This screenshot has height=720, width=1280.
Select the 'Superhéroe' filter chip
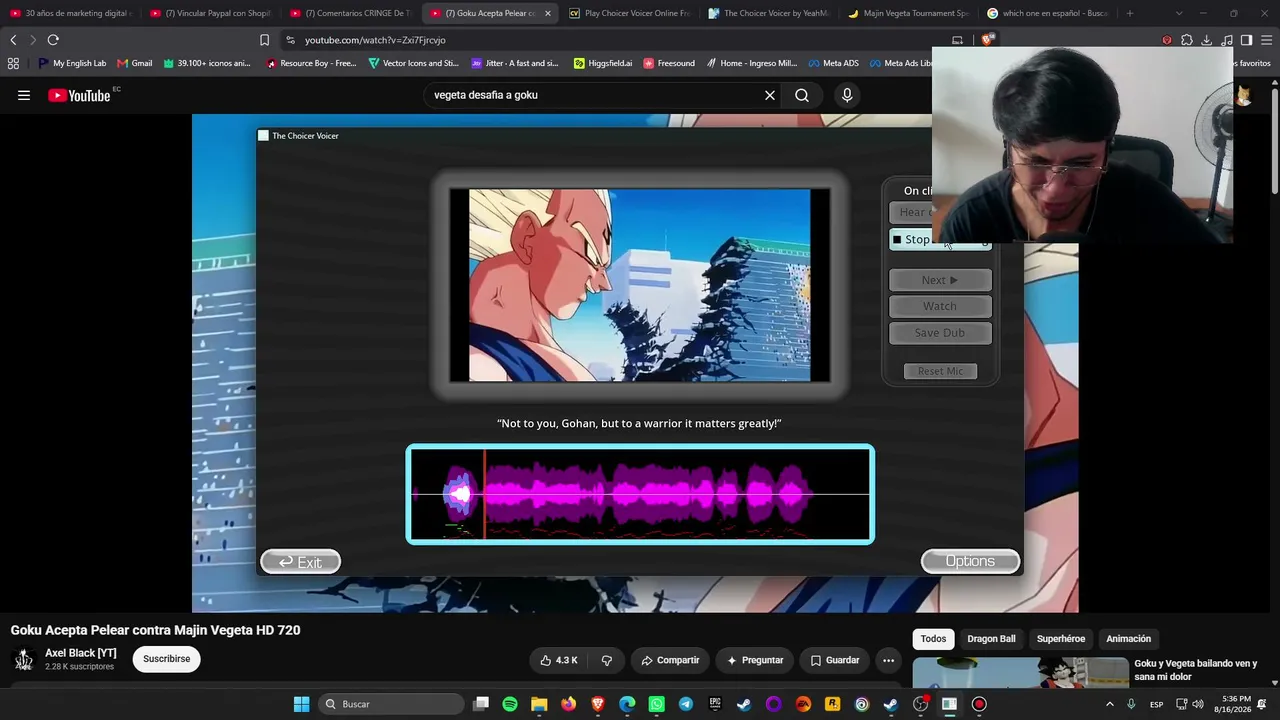(1061, 639)
